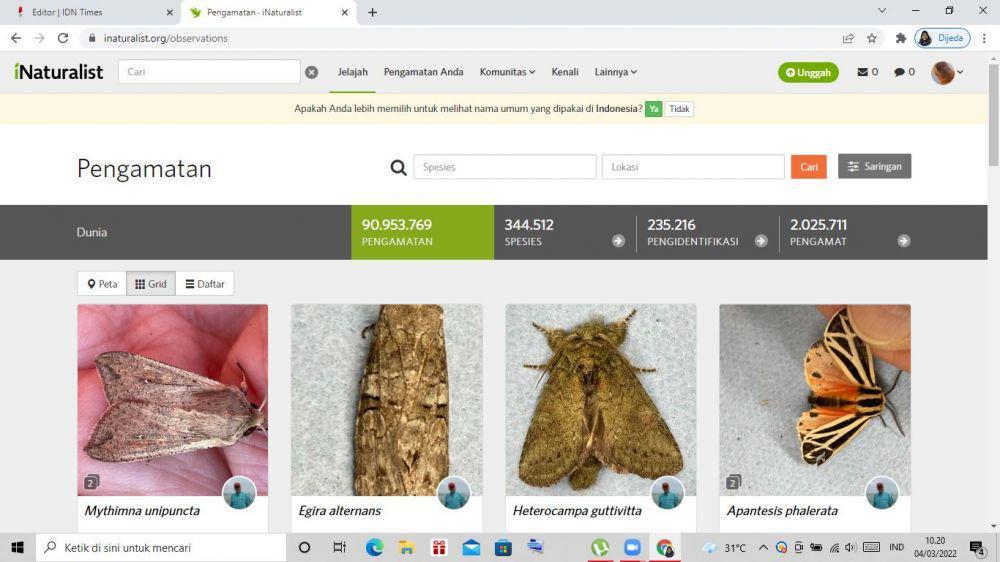Open the Zoom app from the taskbar

pyautogui.click(x=632, y=547)
